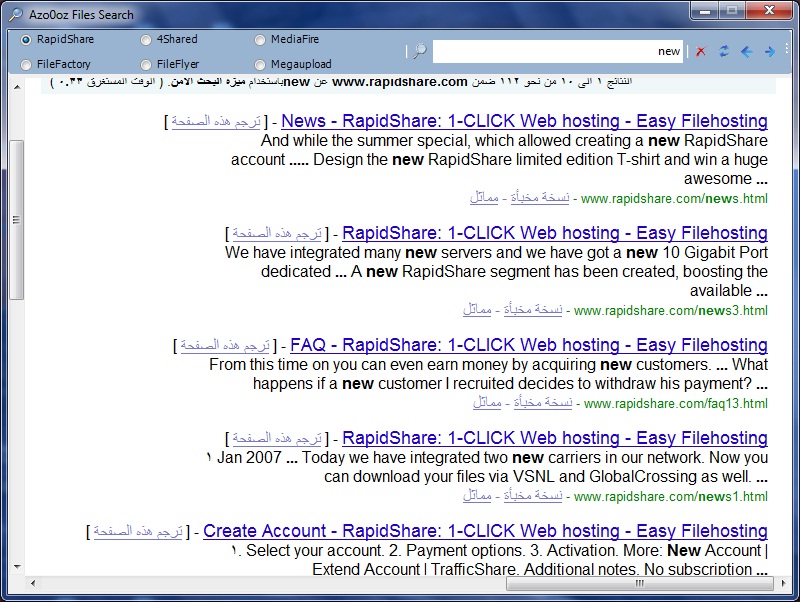Click the Azo0oz Files Search title icon

point(16,14)
